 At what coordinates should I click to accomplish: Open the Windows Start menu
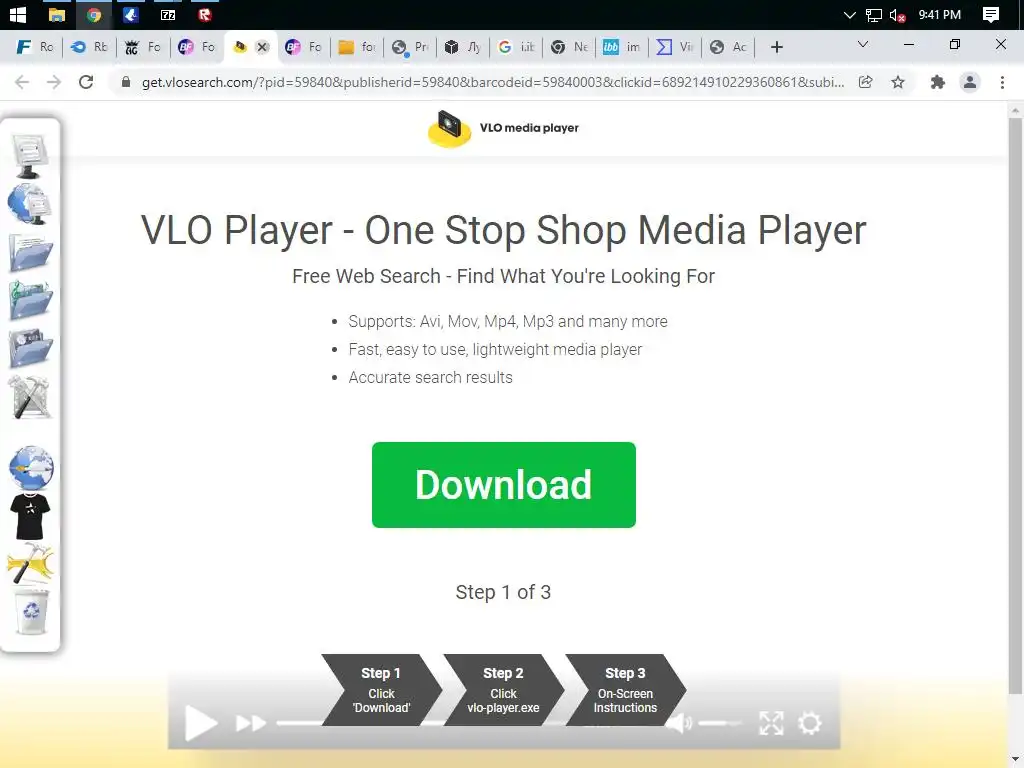[x=18, y=14]
